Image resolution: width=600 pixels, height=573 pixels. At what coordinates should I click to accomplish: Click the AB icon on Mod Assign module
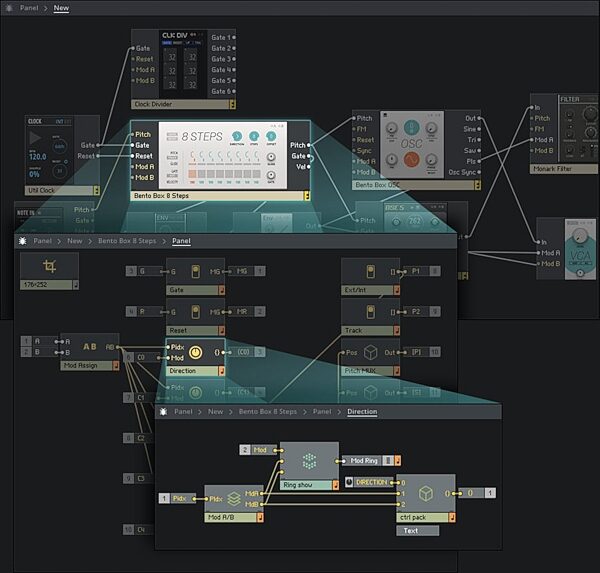click(90, 347)
